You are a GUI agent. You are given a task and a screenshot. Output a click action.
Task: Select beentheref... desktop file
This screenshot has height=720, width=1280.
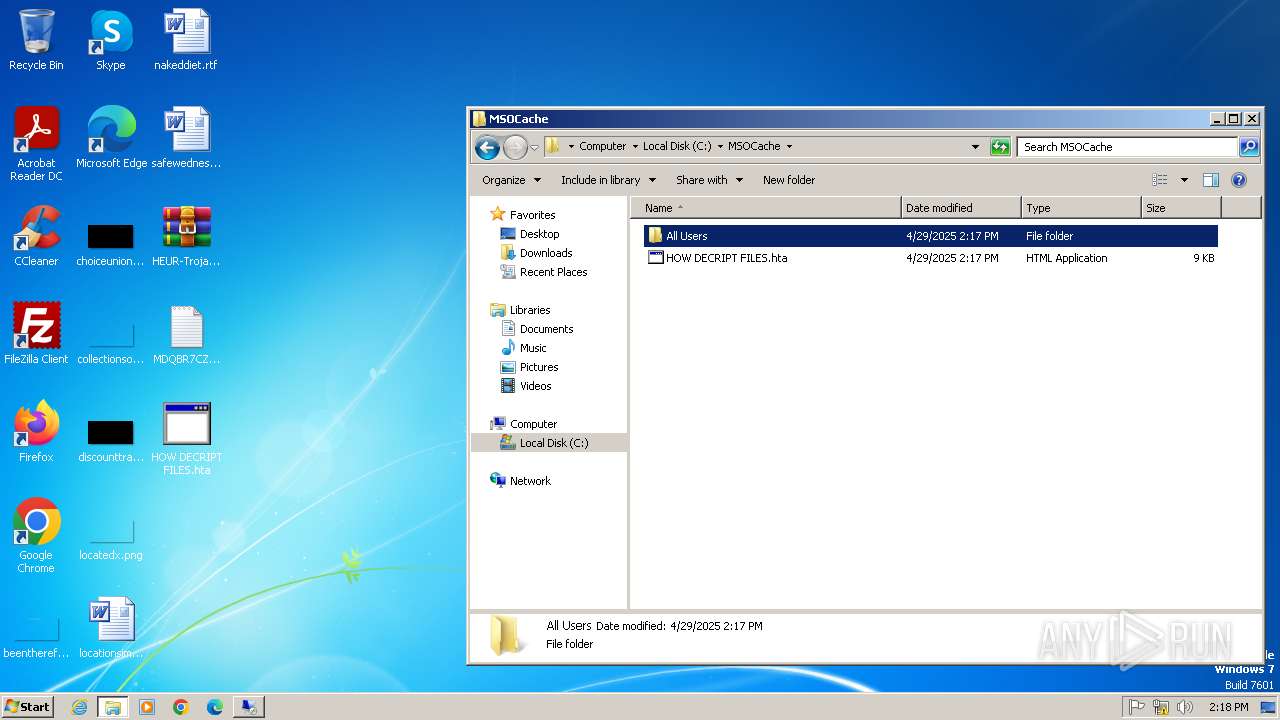point(36,638)
